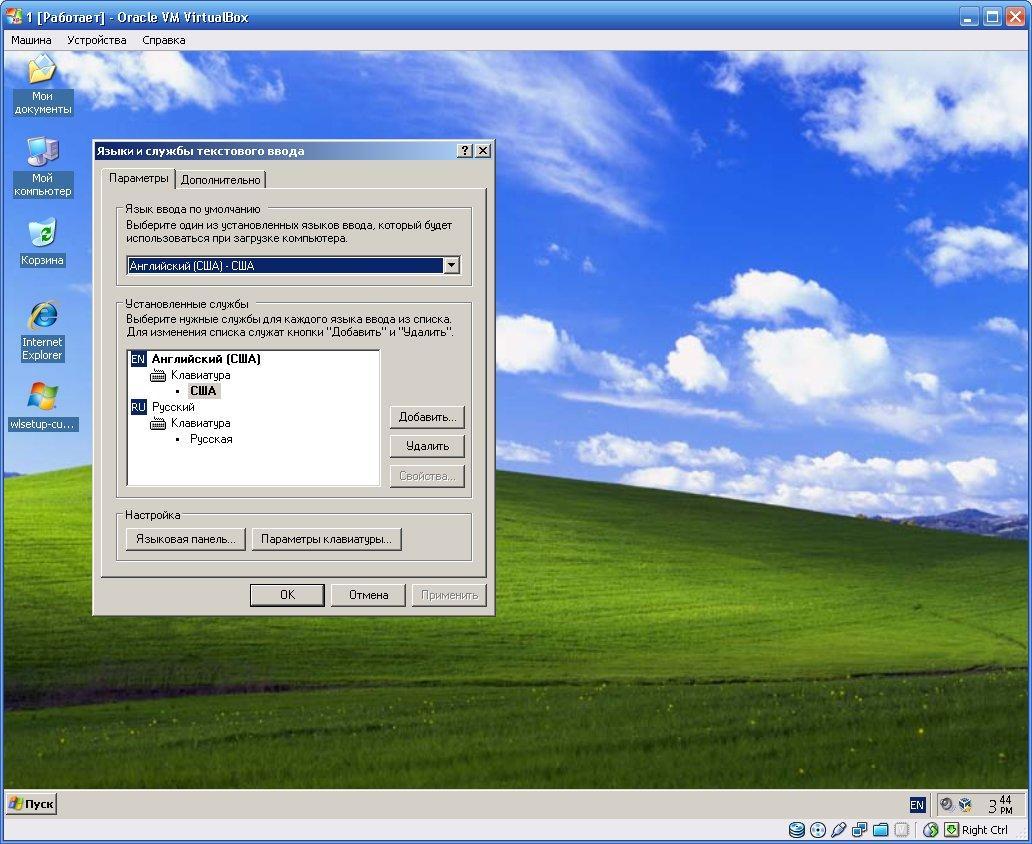Click the USB devices status icon

tap(839, 830)
